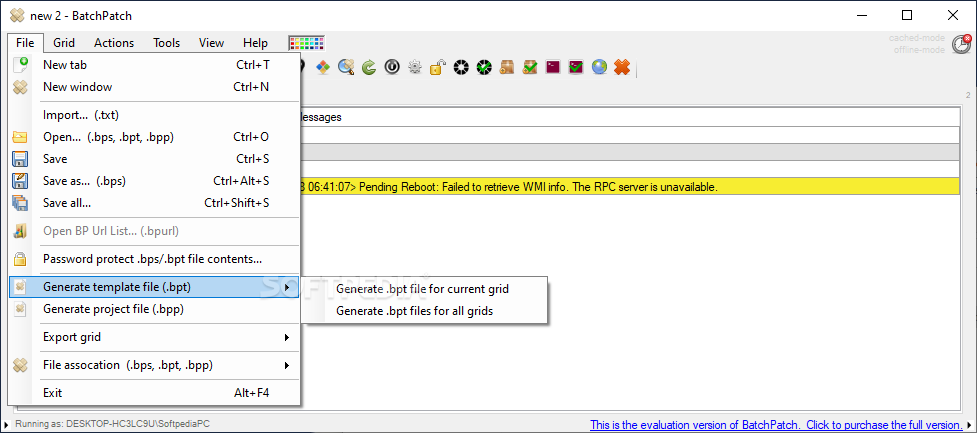The width and height of the screenshot is (977, 433).
Task: Click the plain black segmented wheel icon
Action: [x=461, y=67]
